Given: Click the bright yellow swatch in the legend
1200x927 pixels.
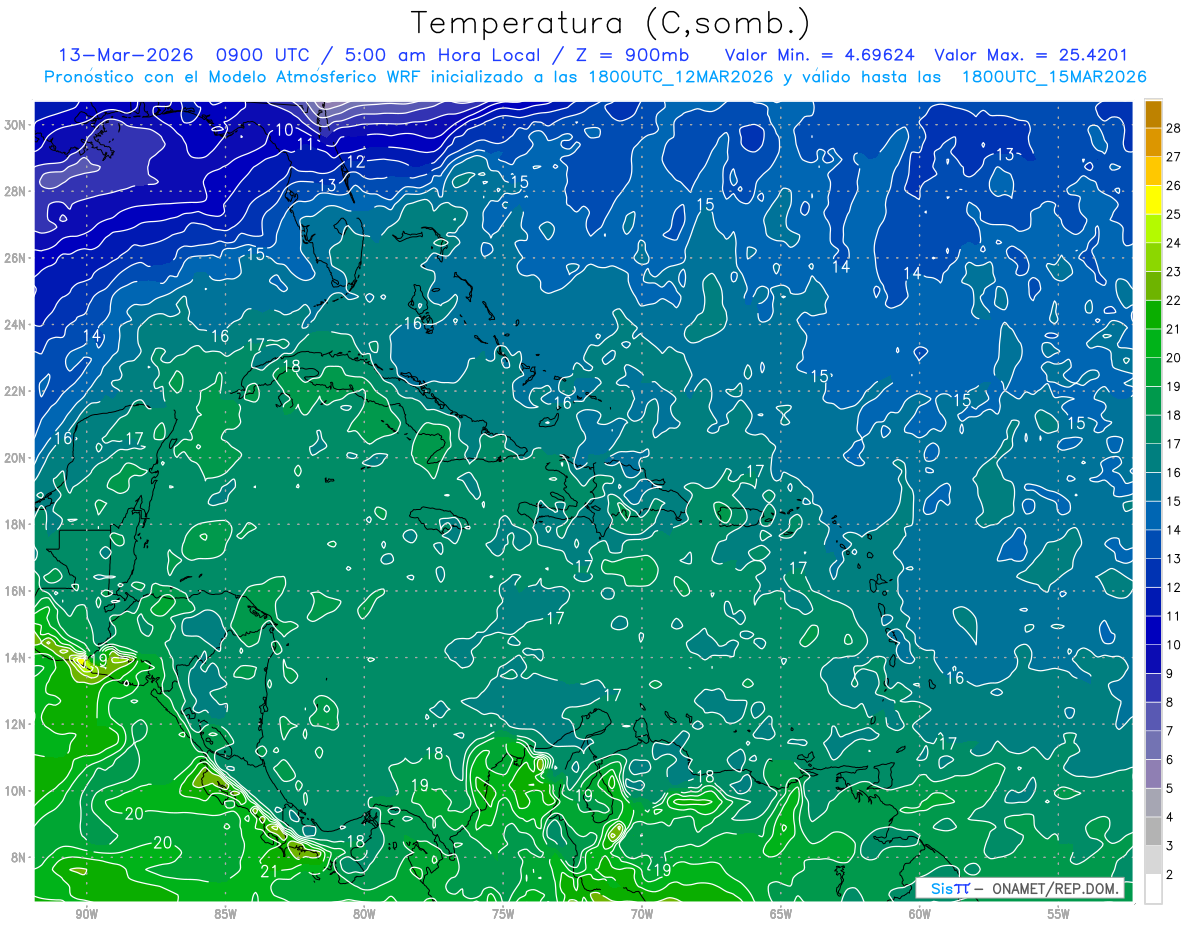Looking at the screenshot, I should coord(1153,200).
